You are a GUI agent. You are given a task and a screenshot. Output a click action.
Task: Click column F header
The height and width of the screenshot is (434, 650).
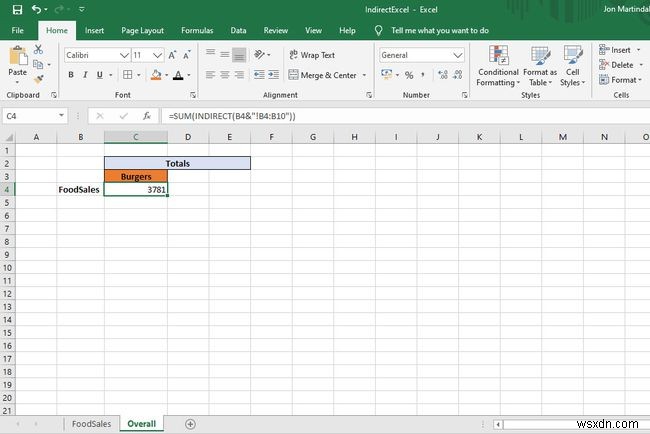(271, 137)
